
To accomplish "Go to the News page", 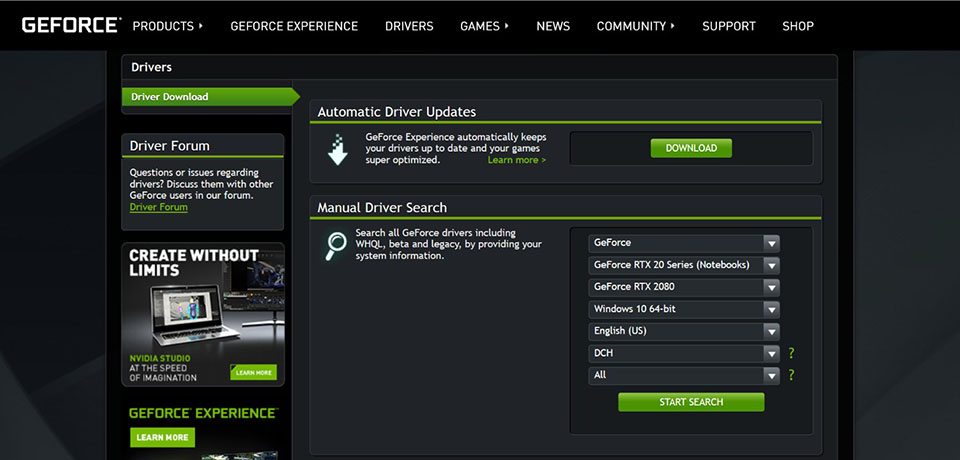I will coord(553,26).
